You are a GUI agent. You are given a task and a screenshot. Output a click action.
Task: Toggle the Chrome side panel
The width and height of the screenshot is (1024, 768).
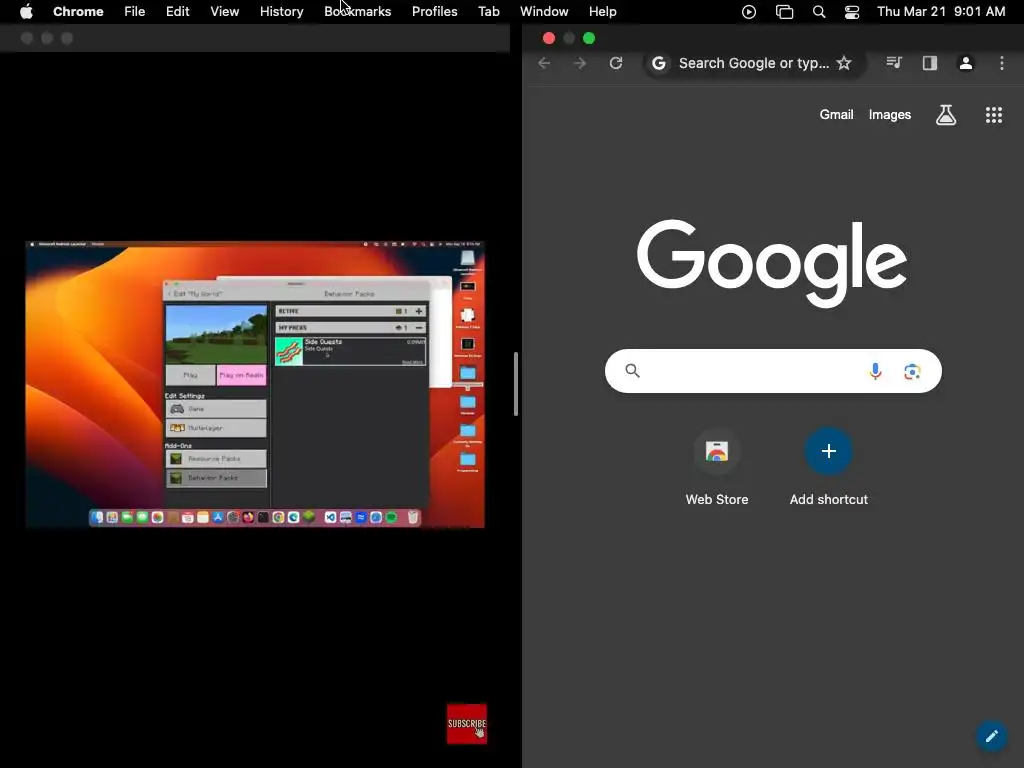pos(930,63)
